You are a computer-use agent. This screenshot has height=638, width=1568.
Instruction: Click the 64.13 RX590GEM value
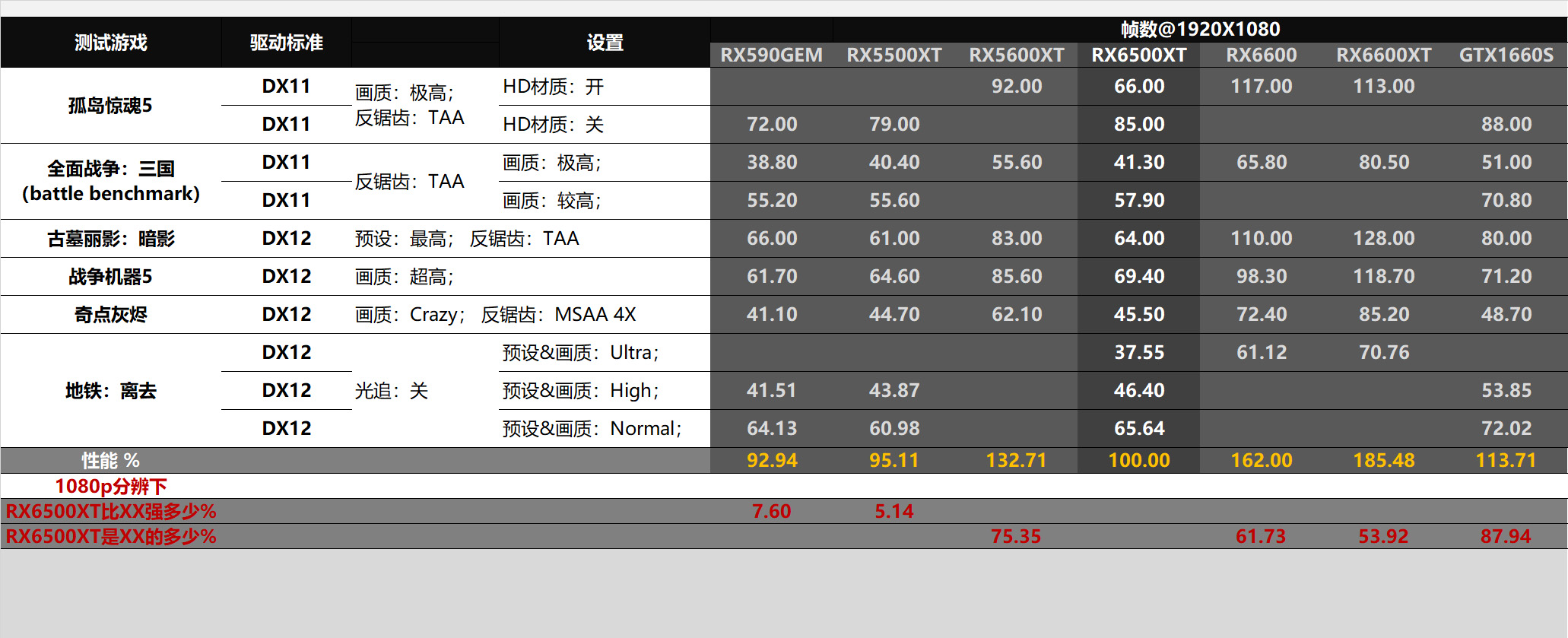pos(772,428)
